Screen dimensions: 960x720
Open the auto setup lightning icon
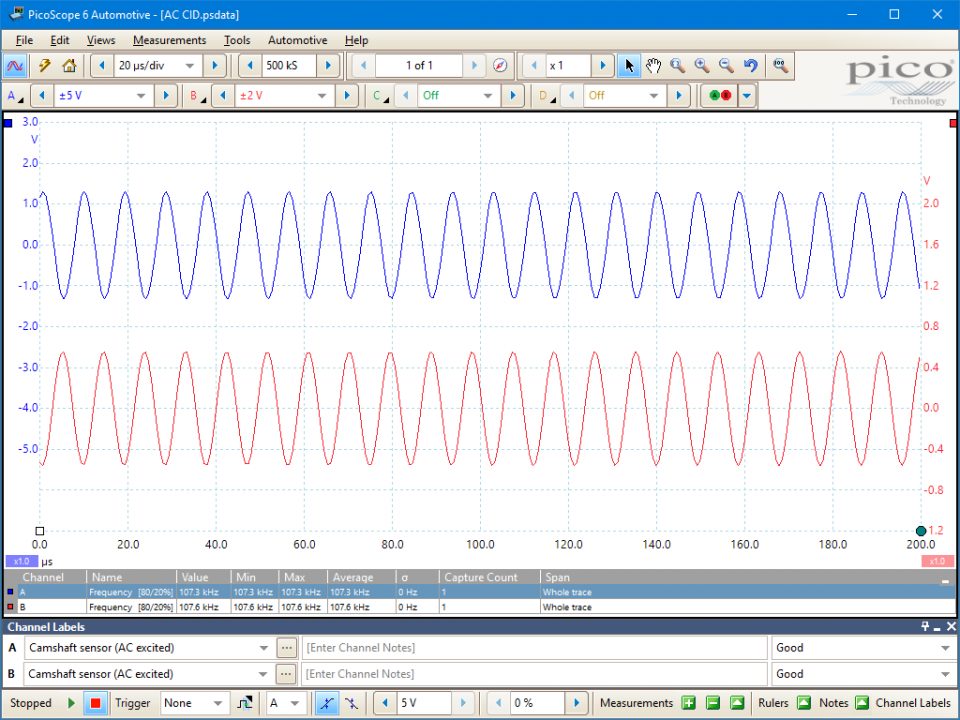(x=45, y=66)
